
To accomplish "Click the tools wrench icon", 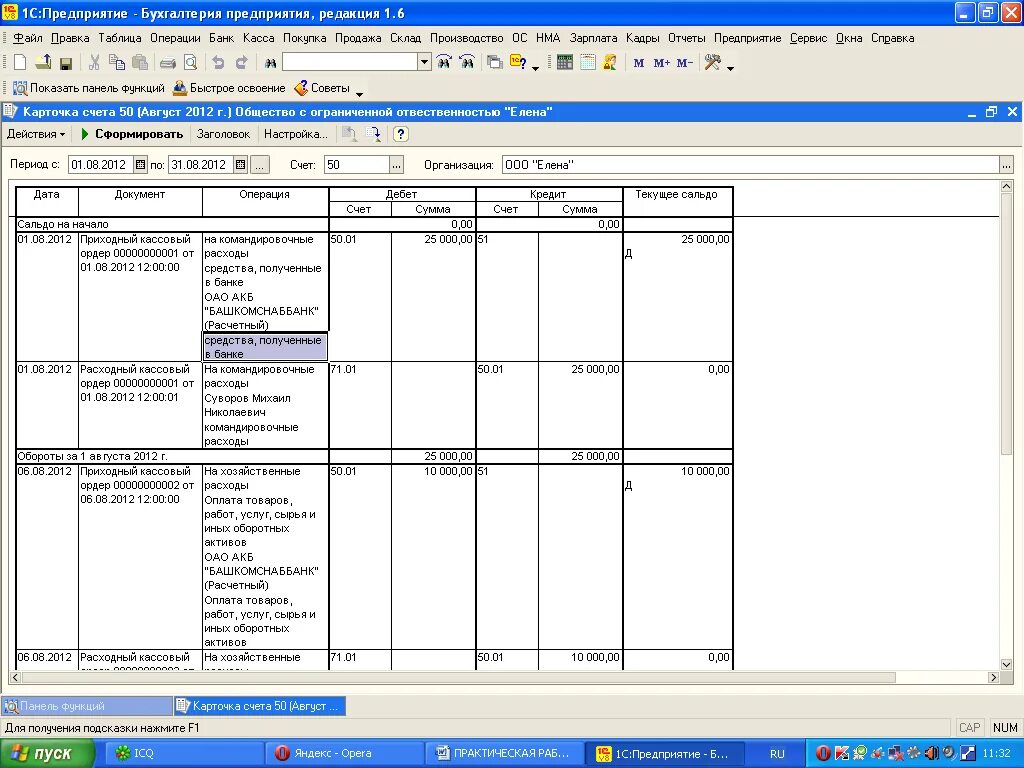I will point(712,63).
